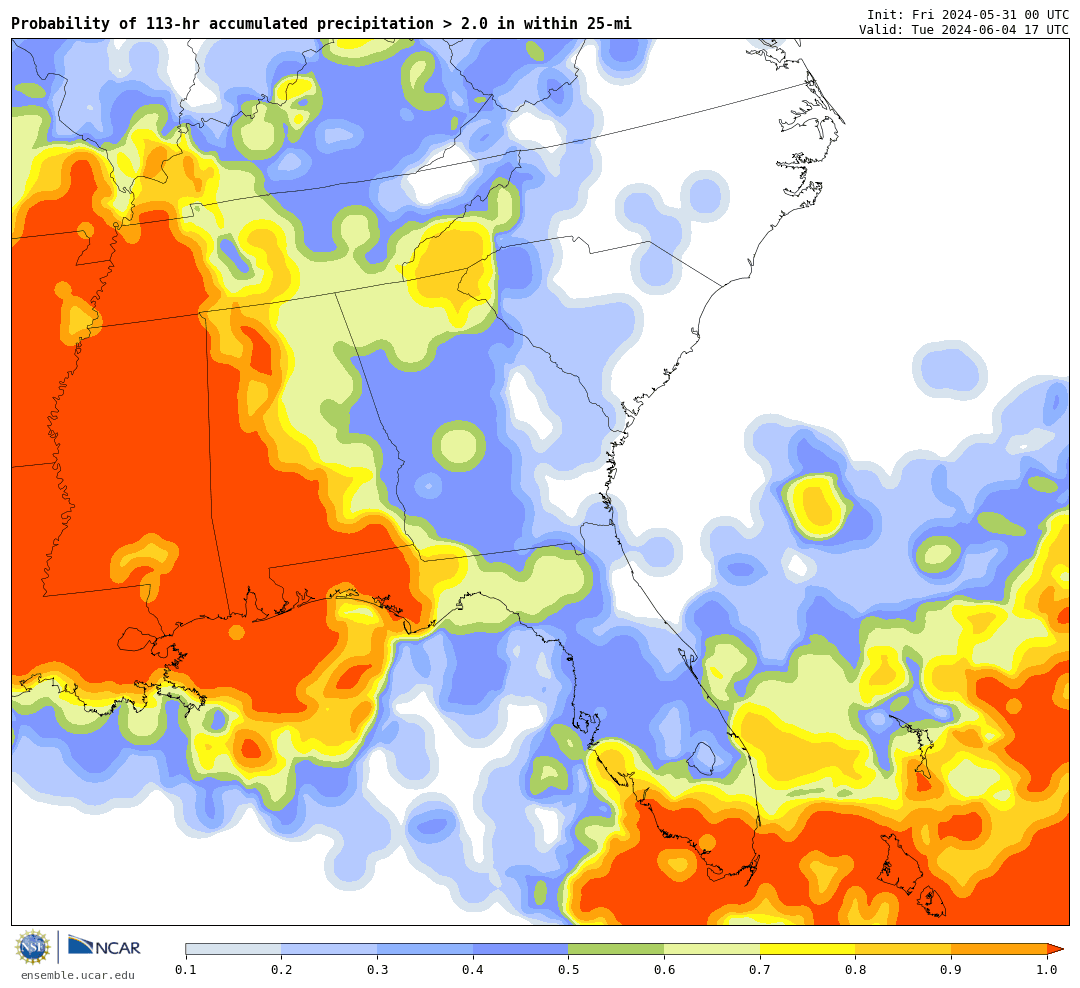Click the 0.3 to 0.4 blue colorbar segment
The image size is (1080, 988).
[425, 949]
